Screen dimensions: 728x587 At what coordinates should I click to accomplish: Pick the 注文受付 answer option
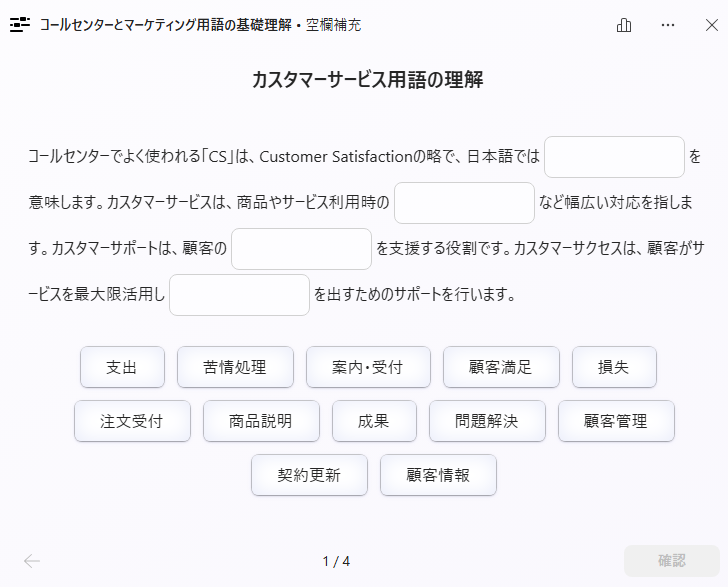click(132, 421)
